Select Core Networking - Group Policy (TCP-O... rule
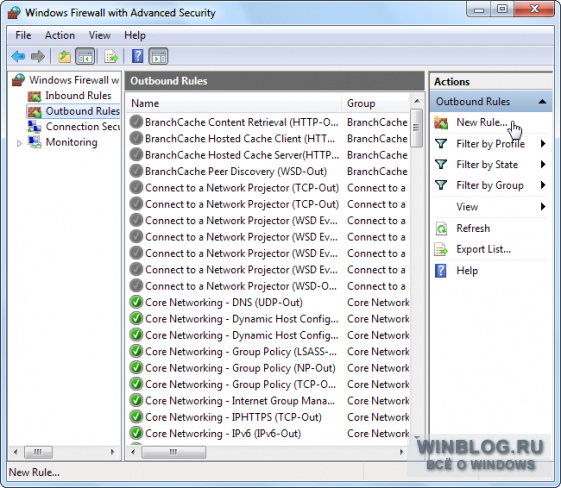The height and width of the screenshot is (488, 561). pyautogui.click(x=240, y=385)
